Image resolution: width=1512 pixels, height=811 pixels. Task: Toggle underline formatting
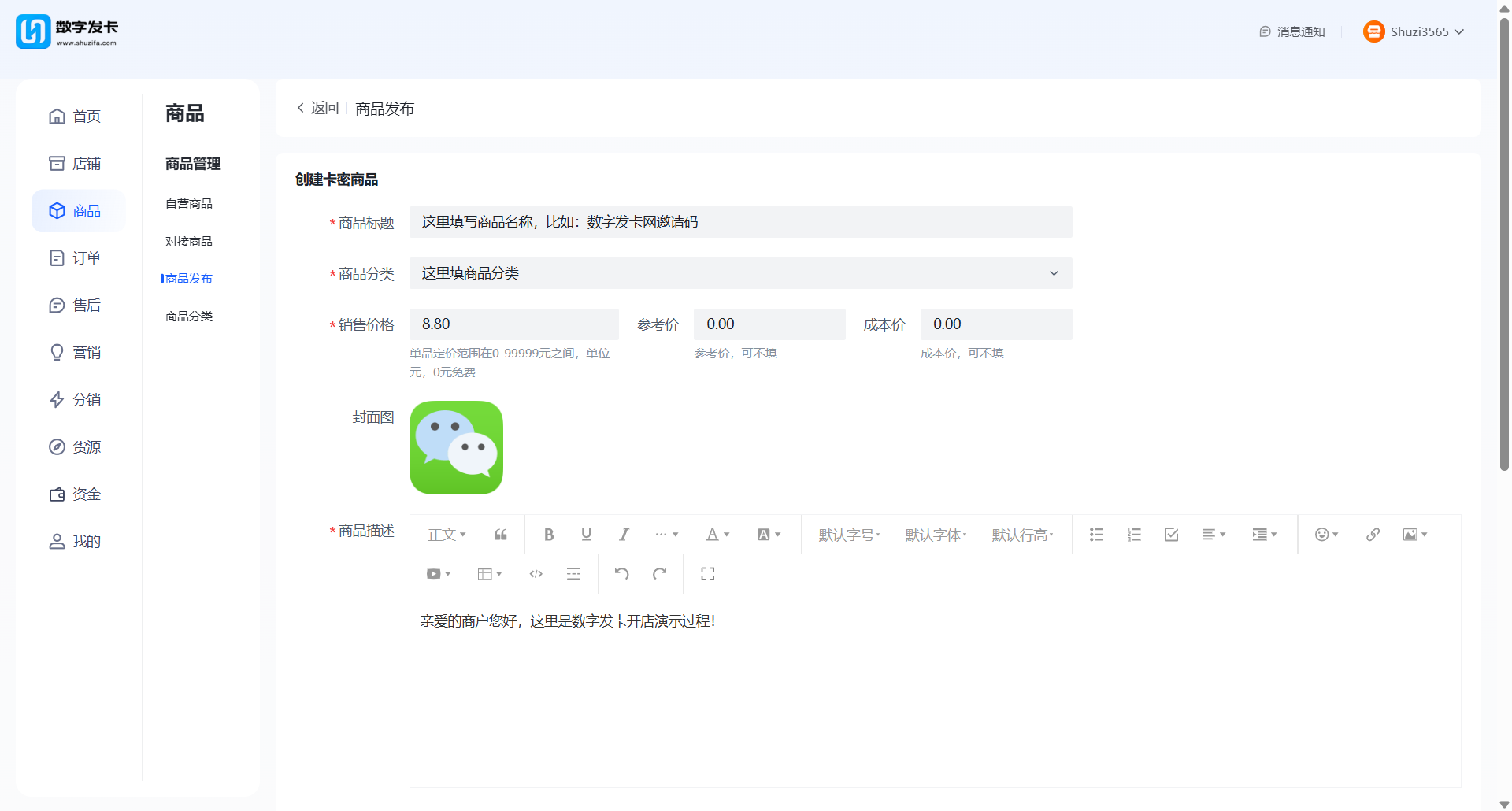(x=587, y=535)
